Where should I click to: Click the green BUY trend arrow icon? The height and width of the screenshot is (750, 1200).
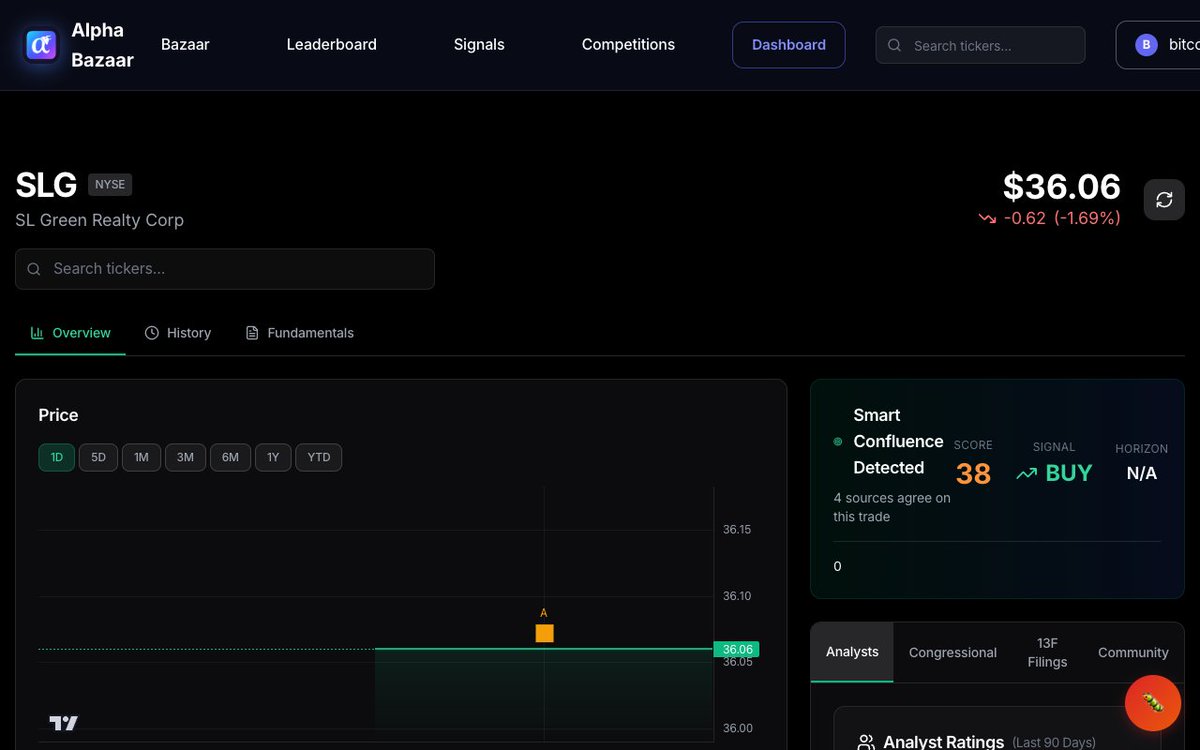[x=1027, y=474]
